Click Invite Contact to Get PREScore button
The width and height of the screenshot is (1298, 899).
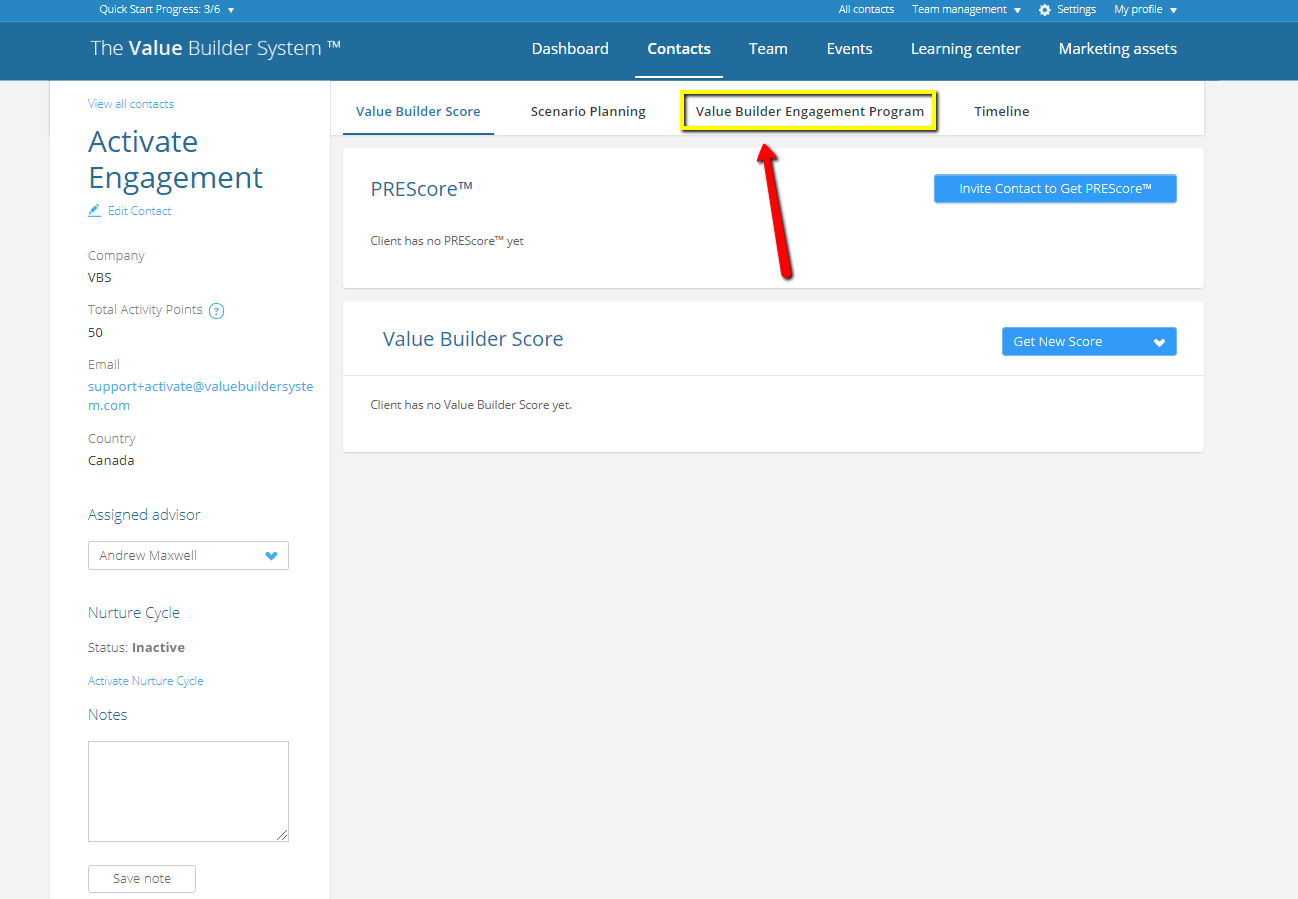(1055, 188)
